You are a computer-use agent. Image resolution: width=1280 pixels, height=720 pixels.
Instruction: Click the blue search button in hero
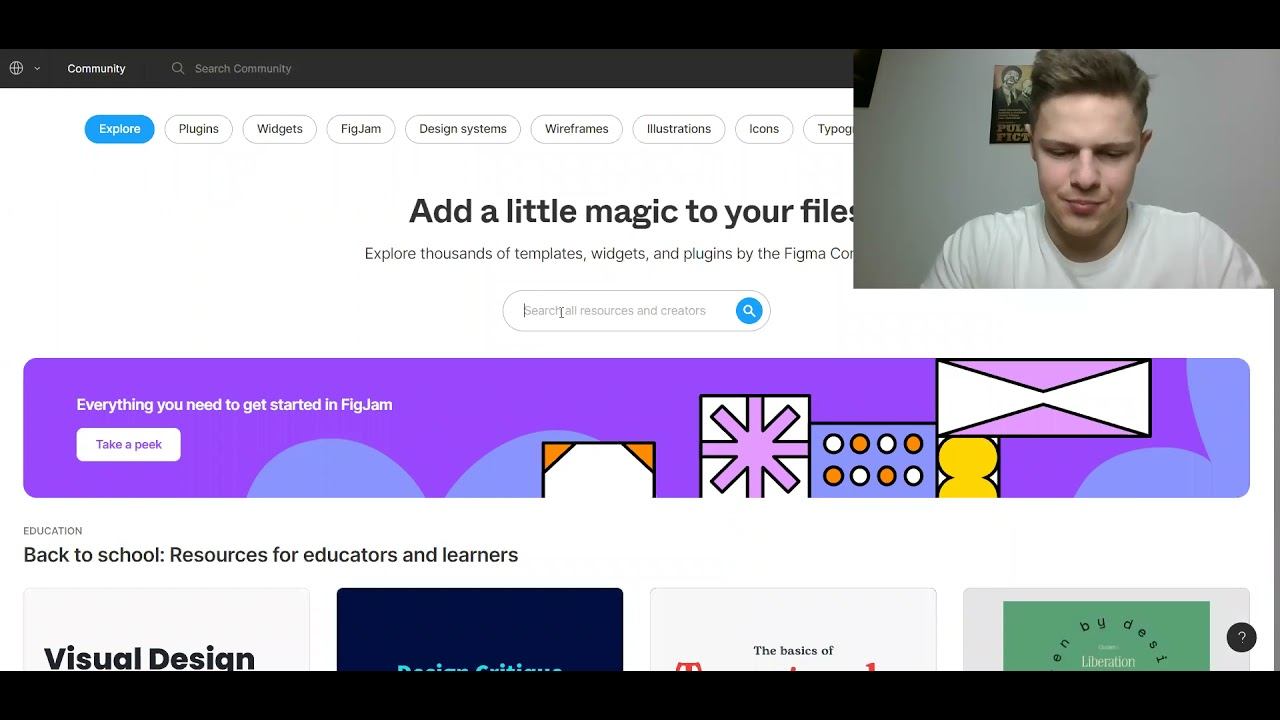[749, 311]
